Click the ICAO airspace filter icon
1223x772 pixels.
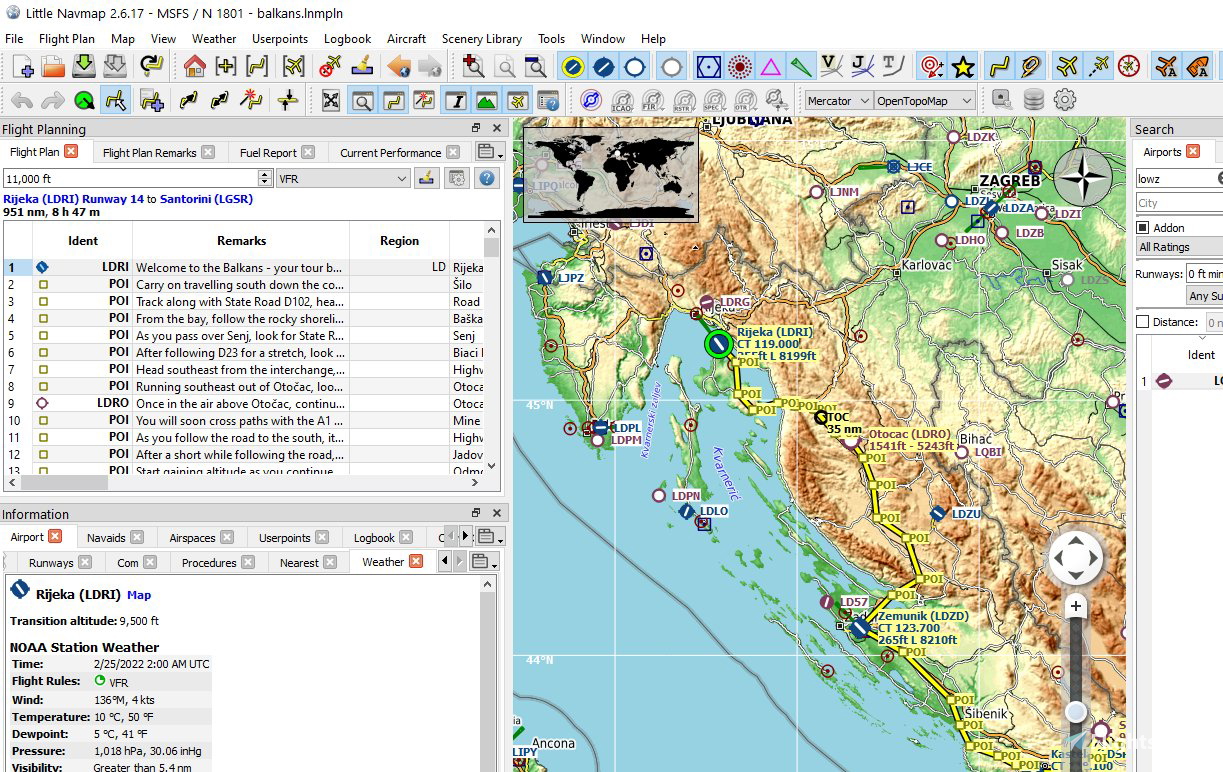pyautogui.click(x=622, y=101)
